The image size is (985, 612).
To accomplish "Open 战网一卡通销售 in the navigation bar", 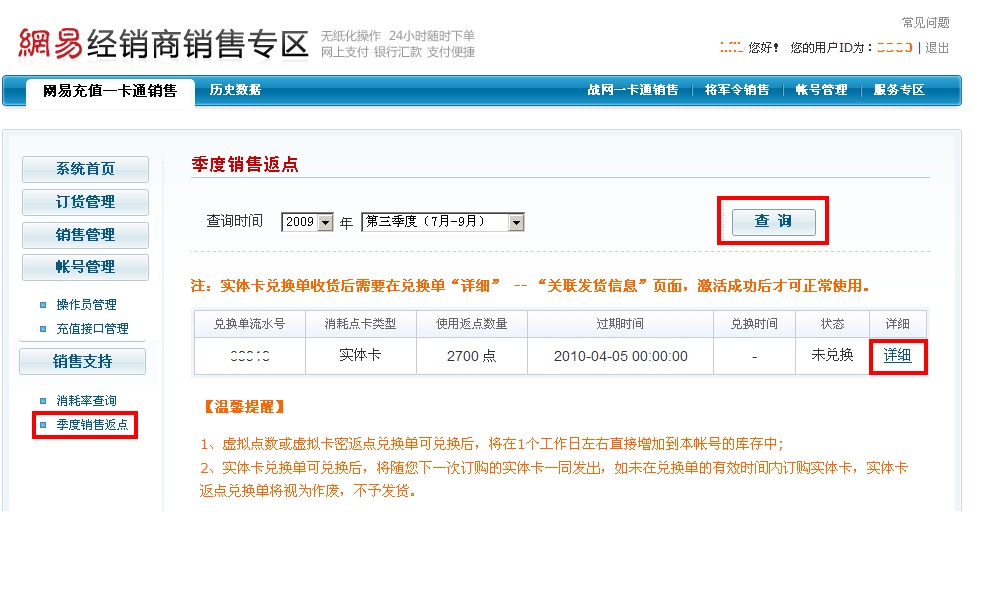I will (x=633, y=90).
